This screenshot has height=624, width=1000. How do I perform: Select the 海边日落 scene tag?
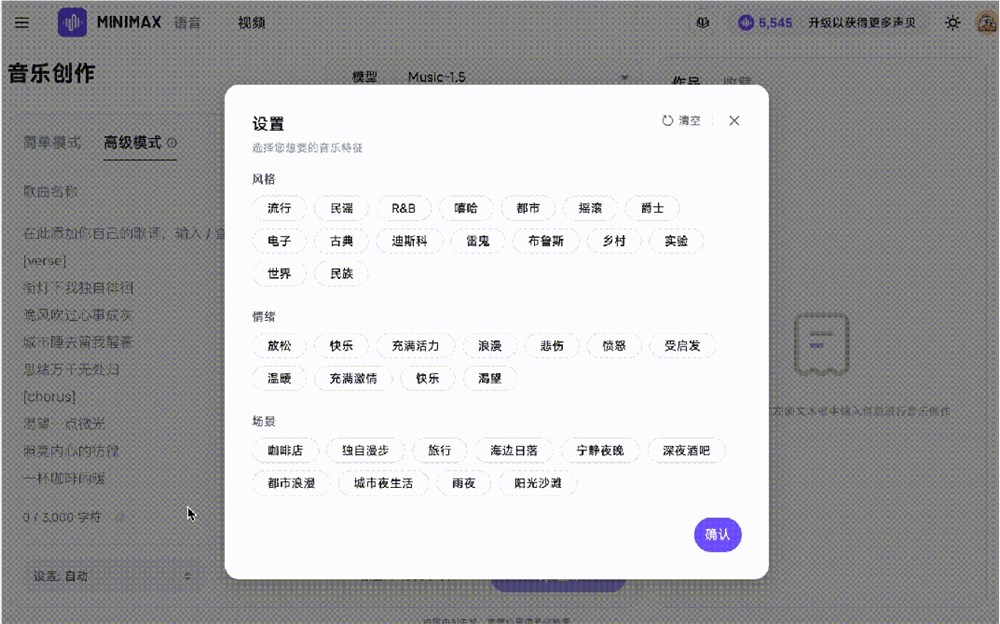click(514, 450)
